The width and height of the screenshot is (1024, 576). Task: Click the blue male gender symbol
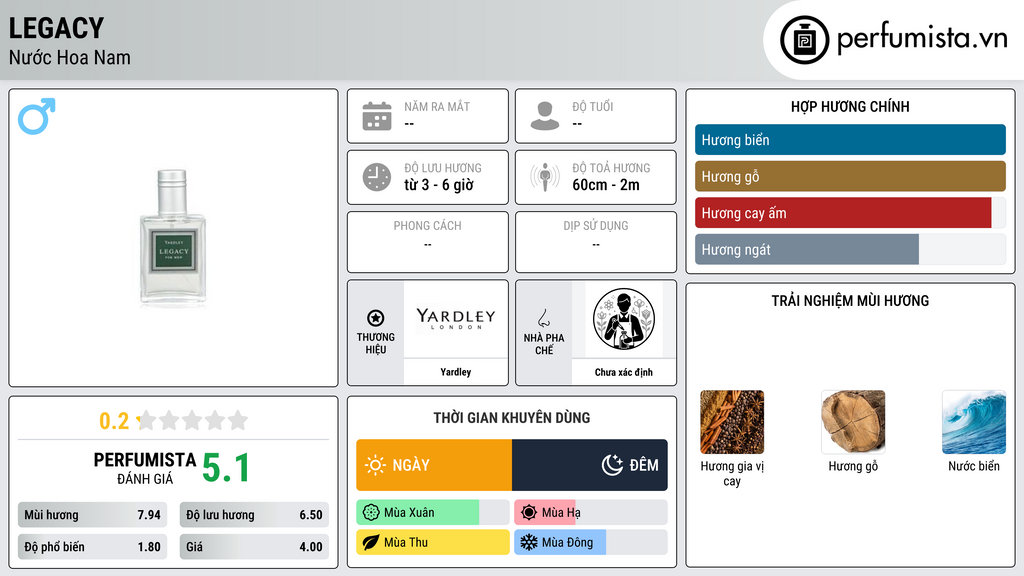click(x=37, y=116)
